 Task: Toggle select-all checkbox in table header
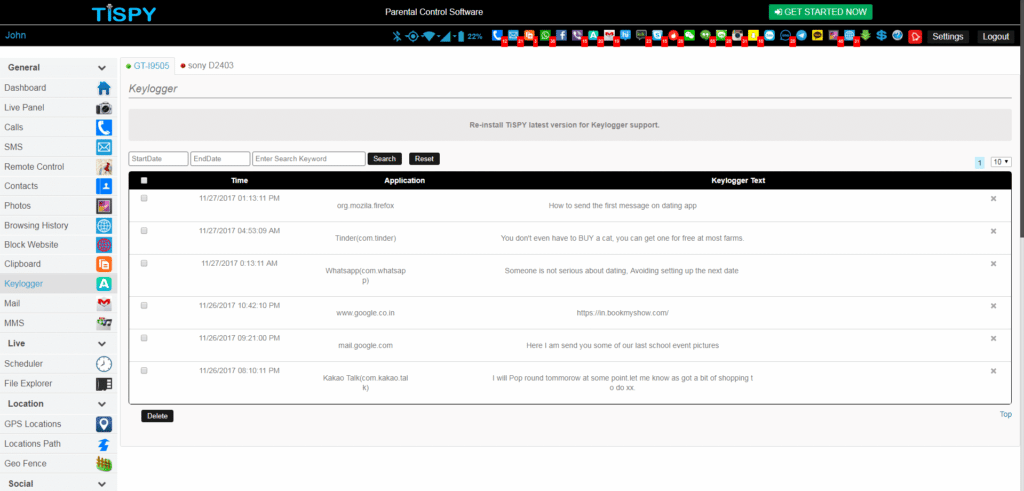tap(144, 181)
